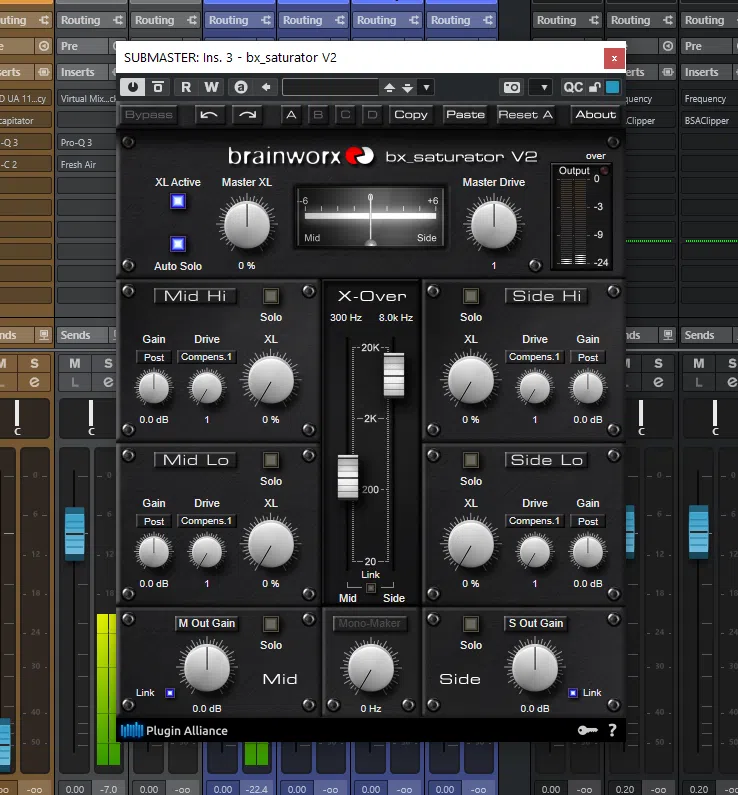Select settings bank A
The width and height of the screenshot is (738, 795).
[291, 115]
